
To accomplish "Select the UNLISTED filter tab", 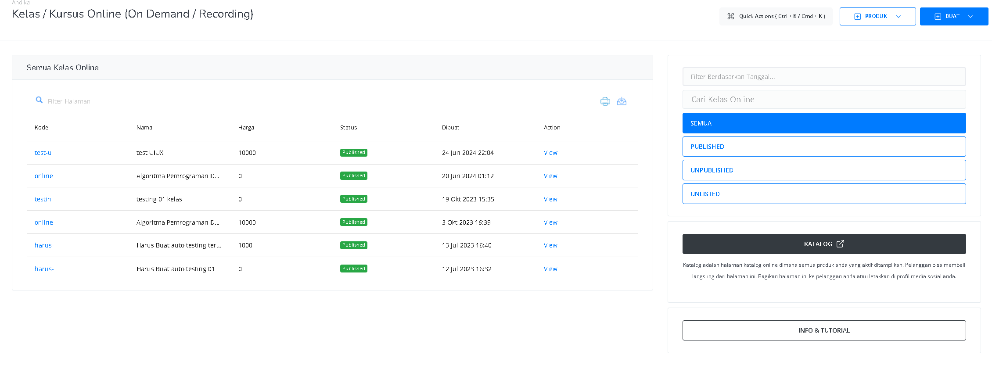I will point(824,194).
